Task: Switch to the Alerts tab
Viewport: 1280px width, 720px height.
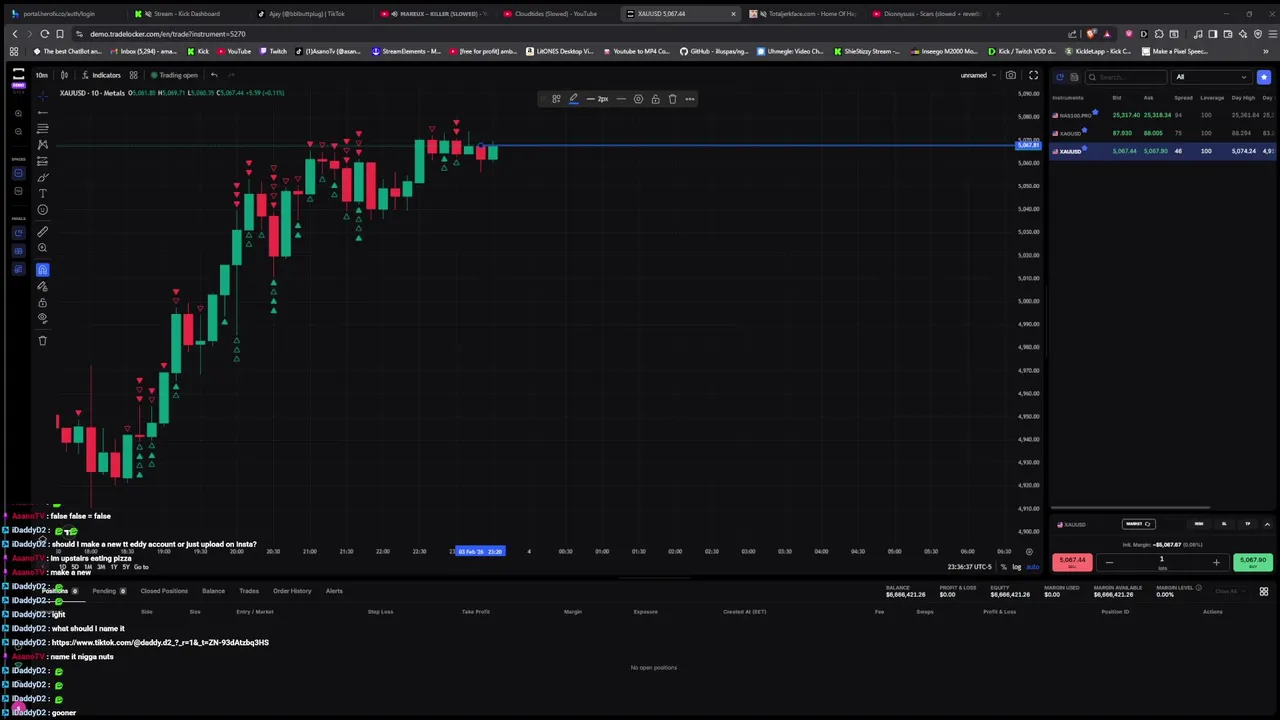Action: pyautogui.click(x=334, y=591)
